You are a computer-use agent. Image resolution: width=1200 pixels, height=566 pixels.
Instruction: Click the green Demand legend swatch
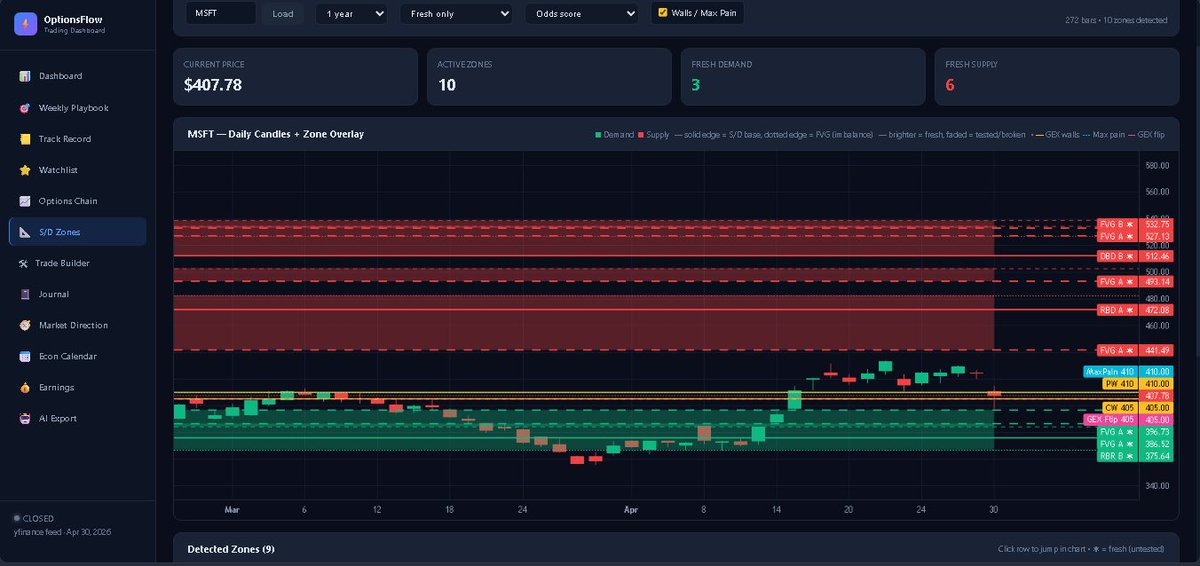pos(598,134)
